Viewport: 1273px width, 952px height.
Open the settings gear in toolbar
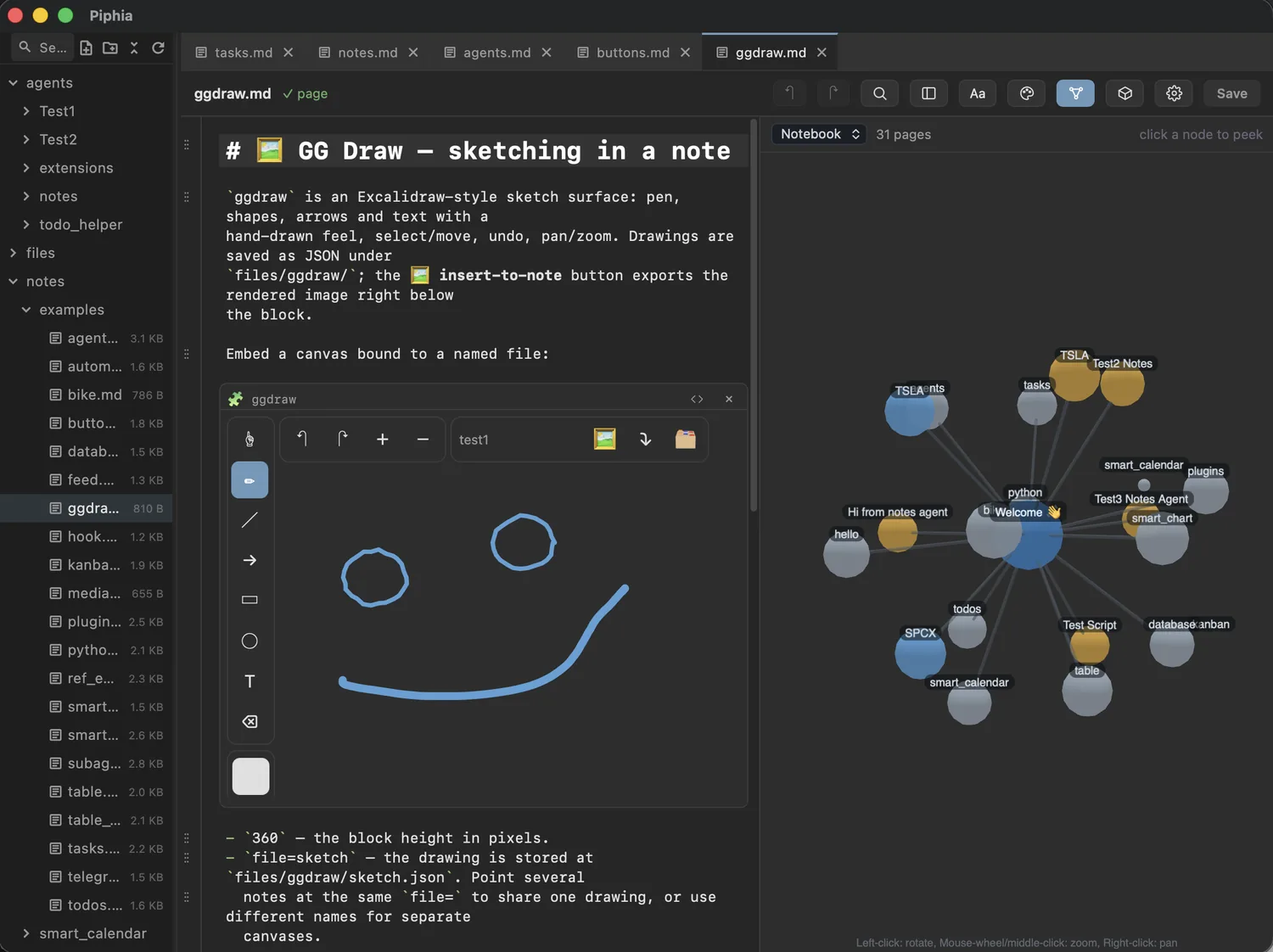pyautogui.click(x=1174, y=93)
